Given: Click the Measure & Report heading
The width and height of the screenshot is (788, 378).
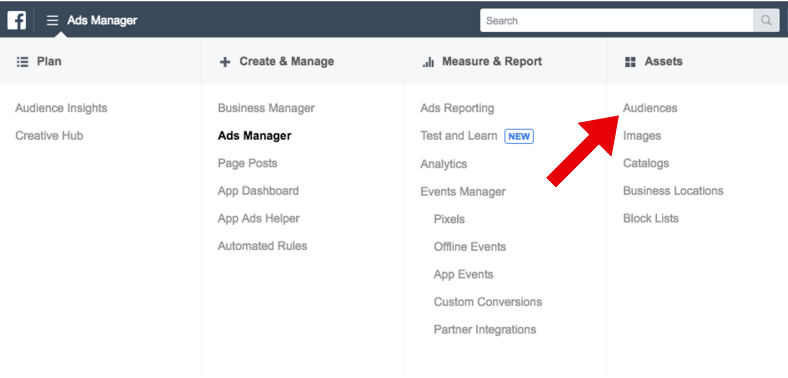Looking at the screenshot, I should pos(492,61).
